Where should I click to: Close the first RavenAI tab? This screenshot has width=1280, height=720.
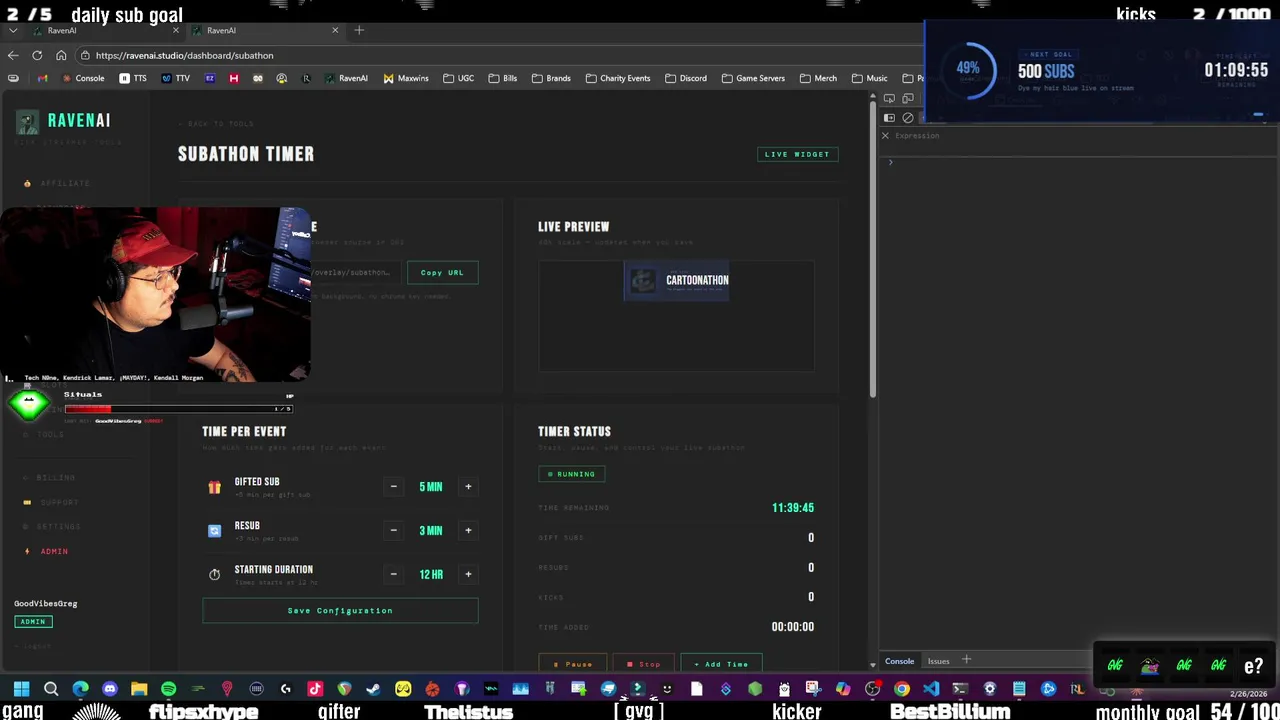tap(176, 30)
